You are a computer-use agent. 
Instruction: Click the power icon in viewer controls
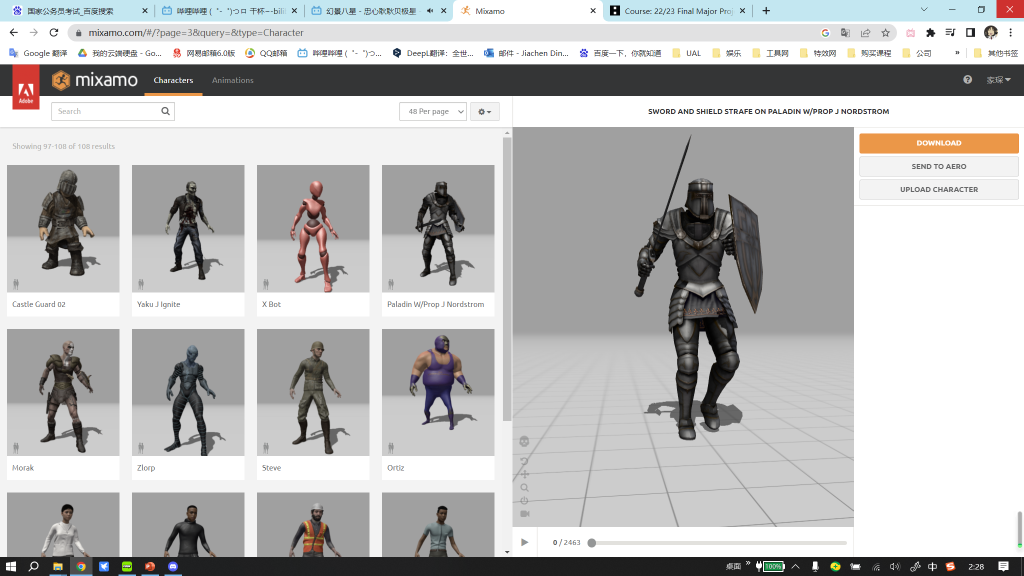click(524, 501)
